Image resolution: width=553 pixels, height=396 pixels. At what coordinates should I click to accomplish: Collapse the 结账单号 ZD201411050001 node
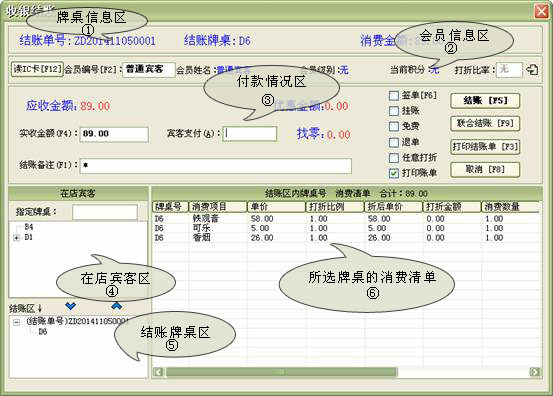tap(16, 322)
